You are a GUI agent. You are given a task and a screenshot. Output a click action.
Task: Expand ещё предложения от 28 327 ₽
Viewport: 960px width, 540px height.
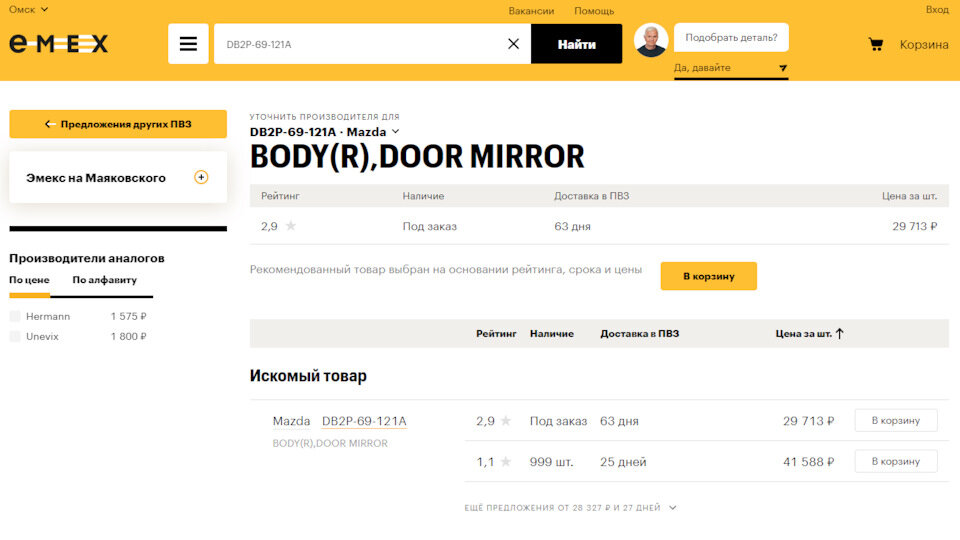[x=570, y=508]
